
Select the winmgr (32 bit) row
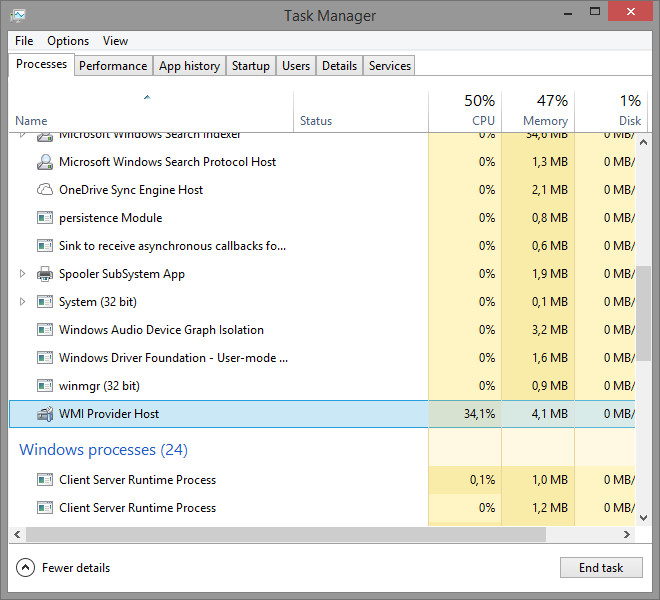coord(322,386)
